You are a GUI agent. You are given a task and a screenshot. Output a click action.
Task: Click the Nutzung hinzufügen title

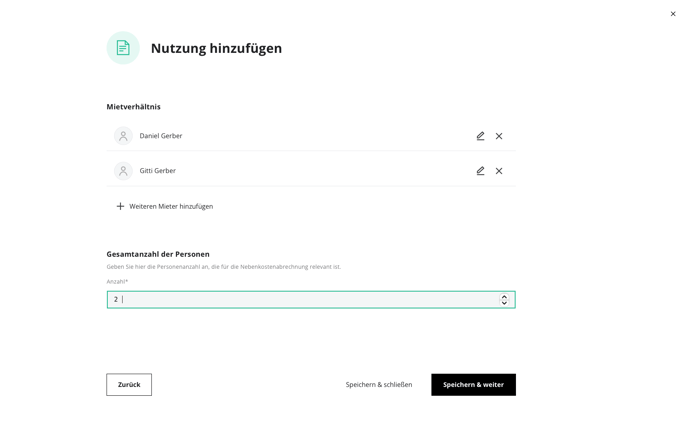click(216, 48)
